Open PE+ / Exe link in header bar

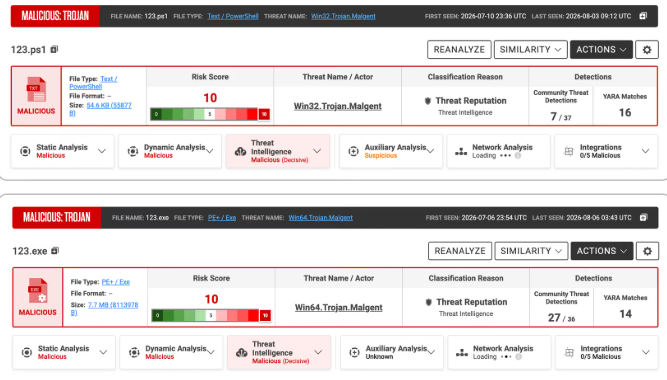click(x=222, y=217)
